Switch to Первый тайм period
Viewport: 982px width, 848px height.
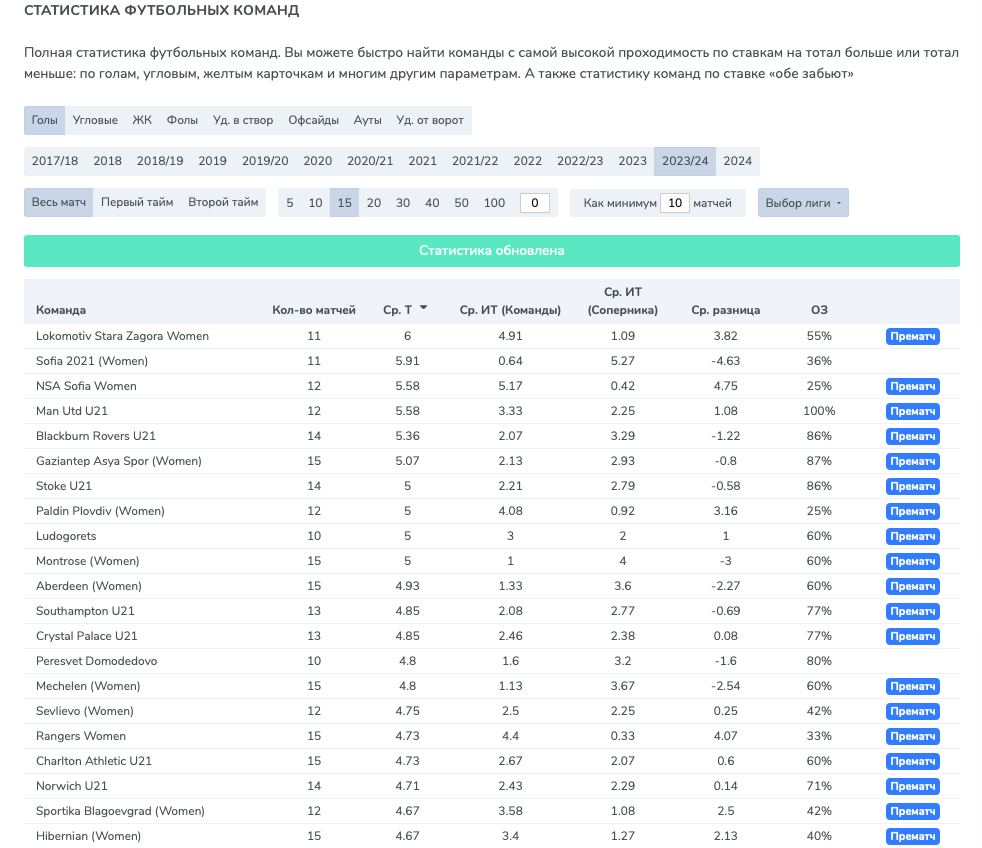tap(137, 202)
